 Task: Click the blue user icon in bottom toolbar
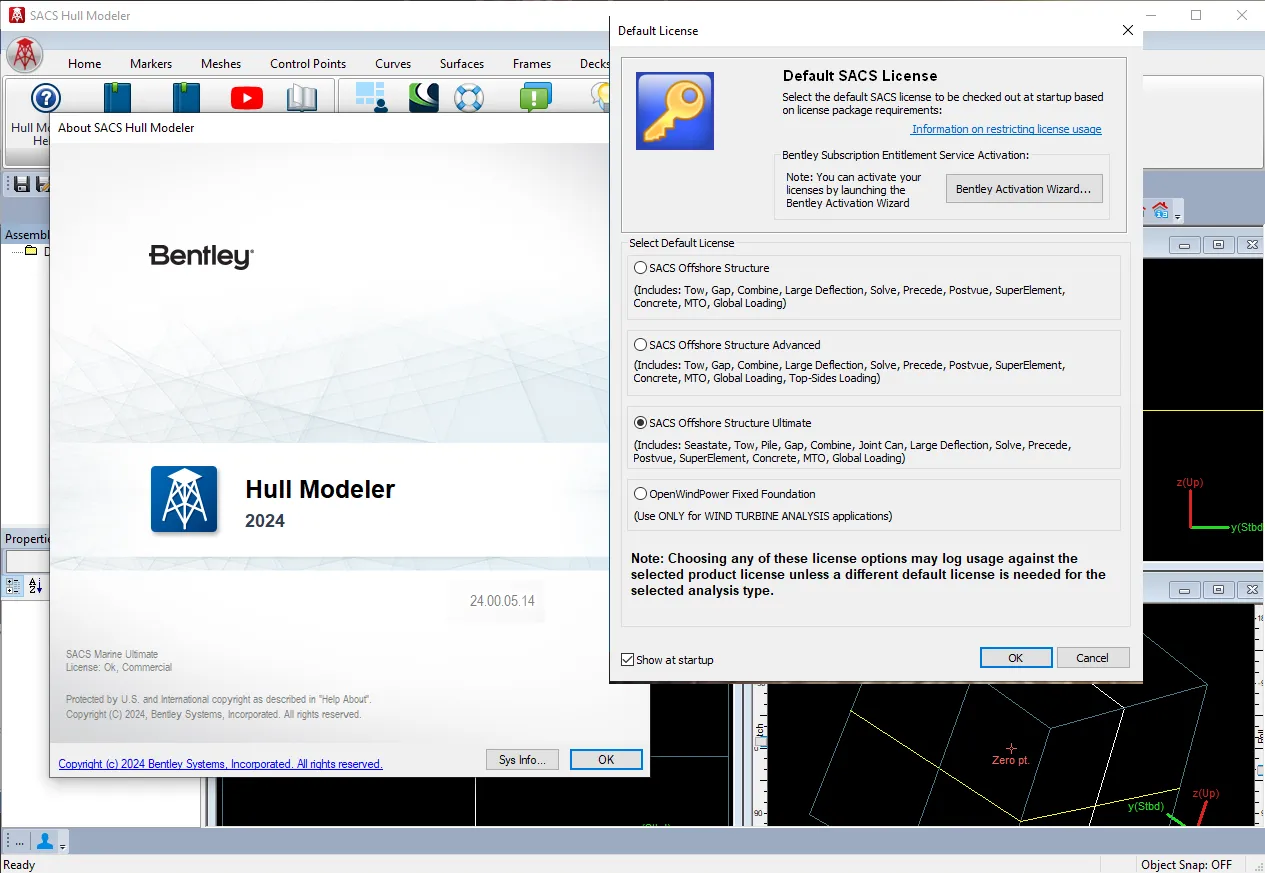tap(45, 841)
